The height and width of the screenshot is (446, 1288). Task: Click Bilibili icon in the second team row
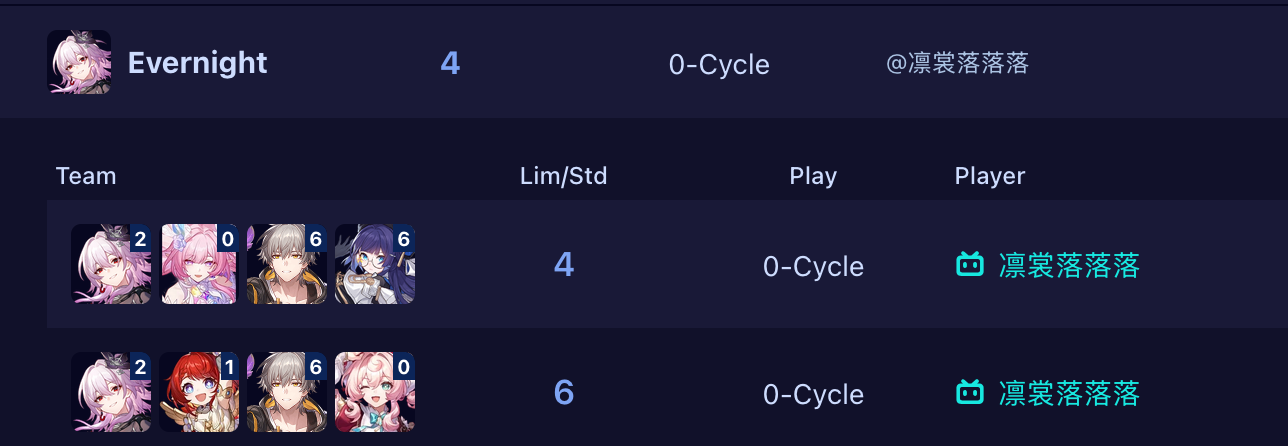(x=970, y=393)
